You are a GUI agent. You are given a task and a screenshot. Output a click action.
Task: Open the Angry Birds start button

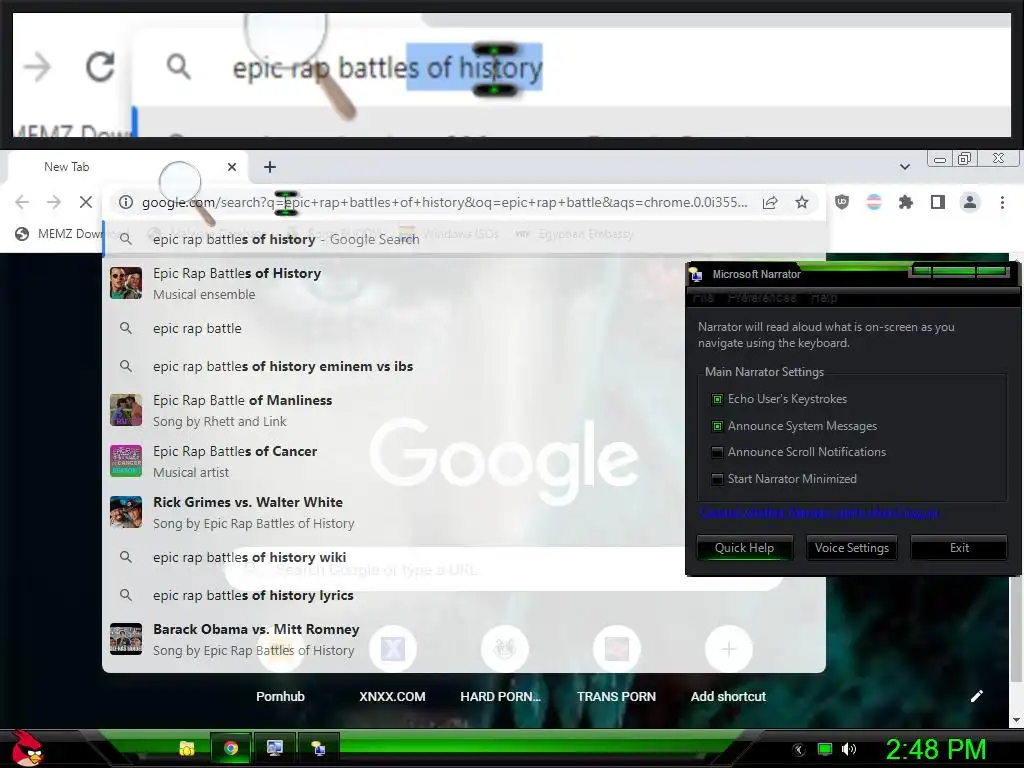click(x=26, y=748)
